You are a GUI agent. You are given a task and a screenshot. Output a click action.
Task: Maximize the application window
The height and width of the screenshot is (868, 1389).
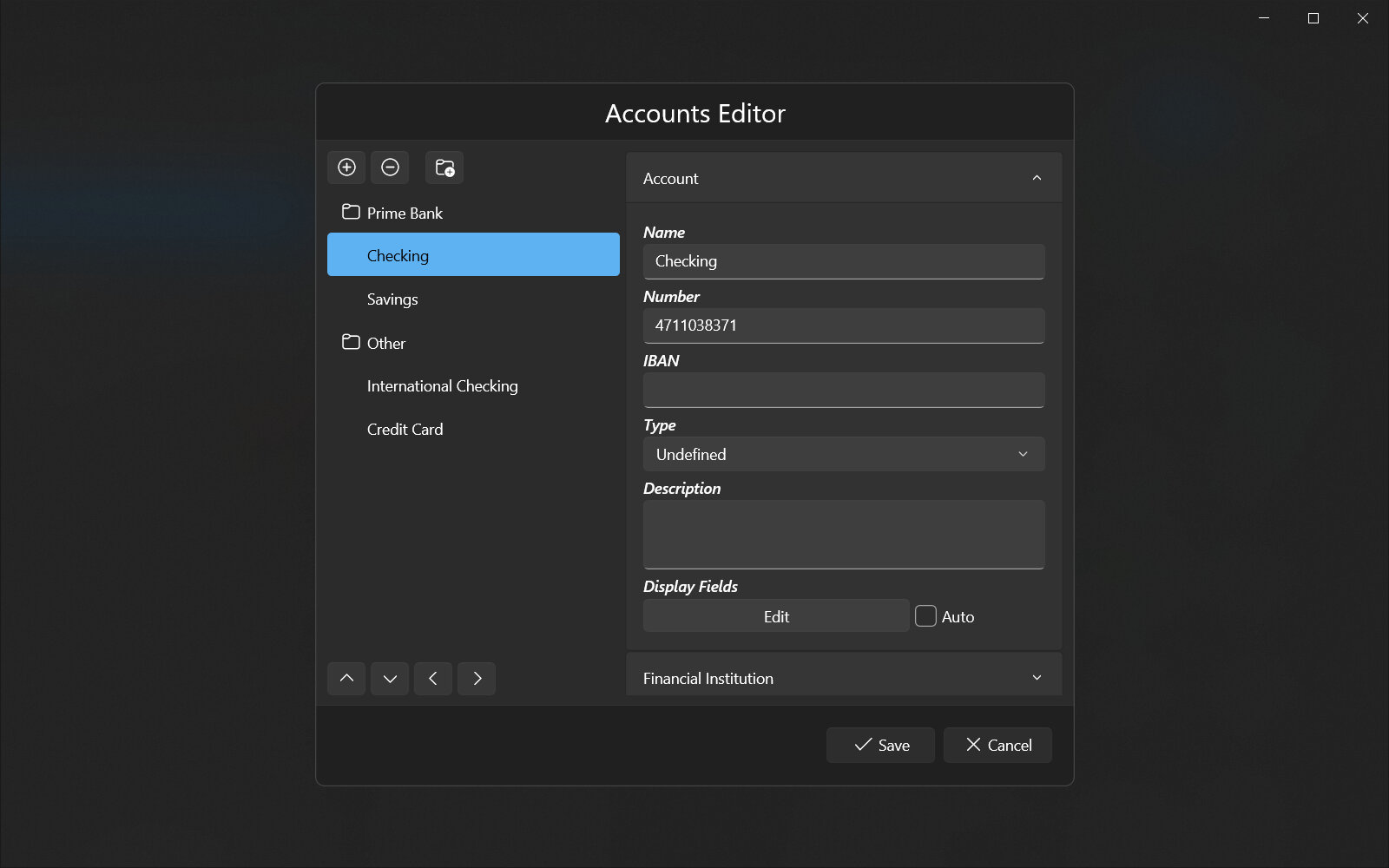click(x=1313, y=18)
